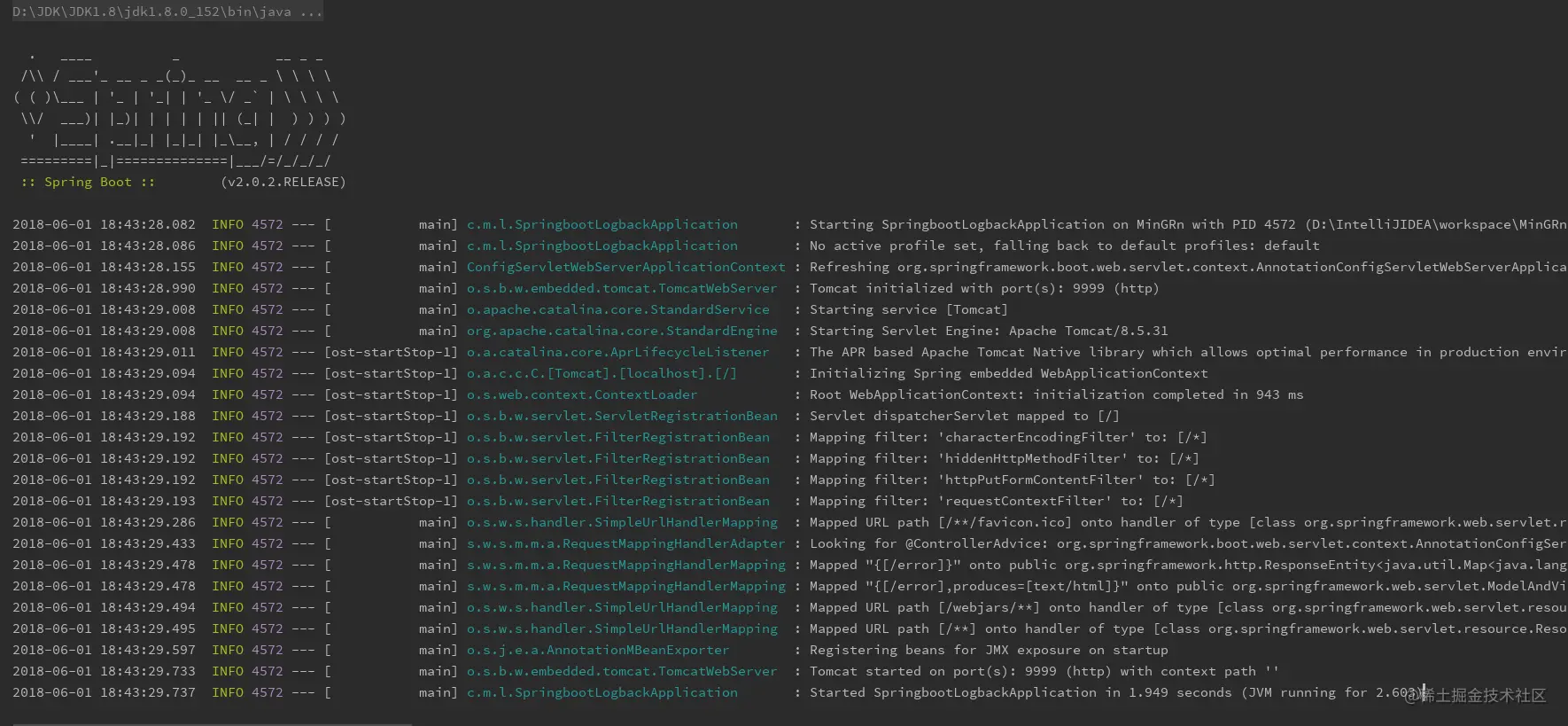Click timestamp '2018-06-01 18:43:28.082'

click(104, 224)
